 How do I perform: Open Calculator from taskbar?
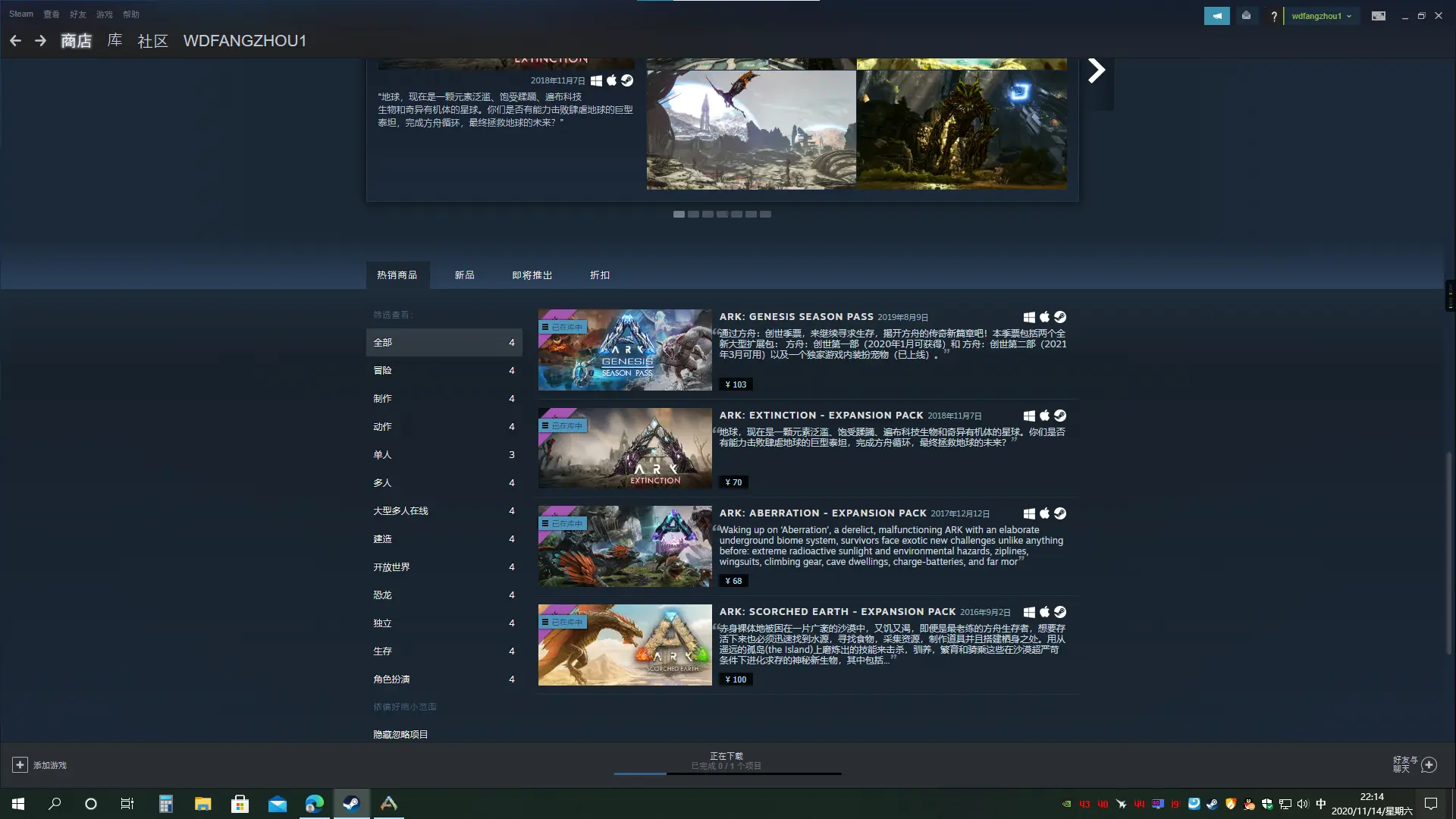point(166,804)
